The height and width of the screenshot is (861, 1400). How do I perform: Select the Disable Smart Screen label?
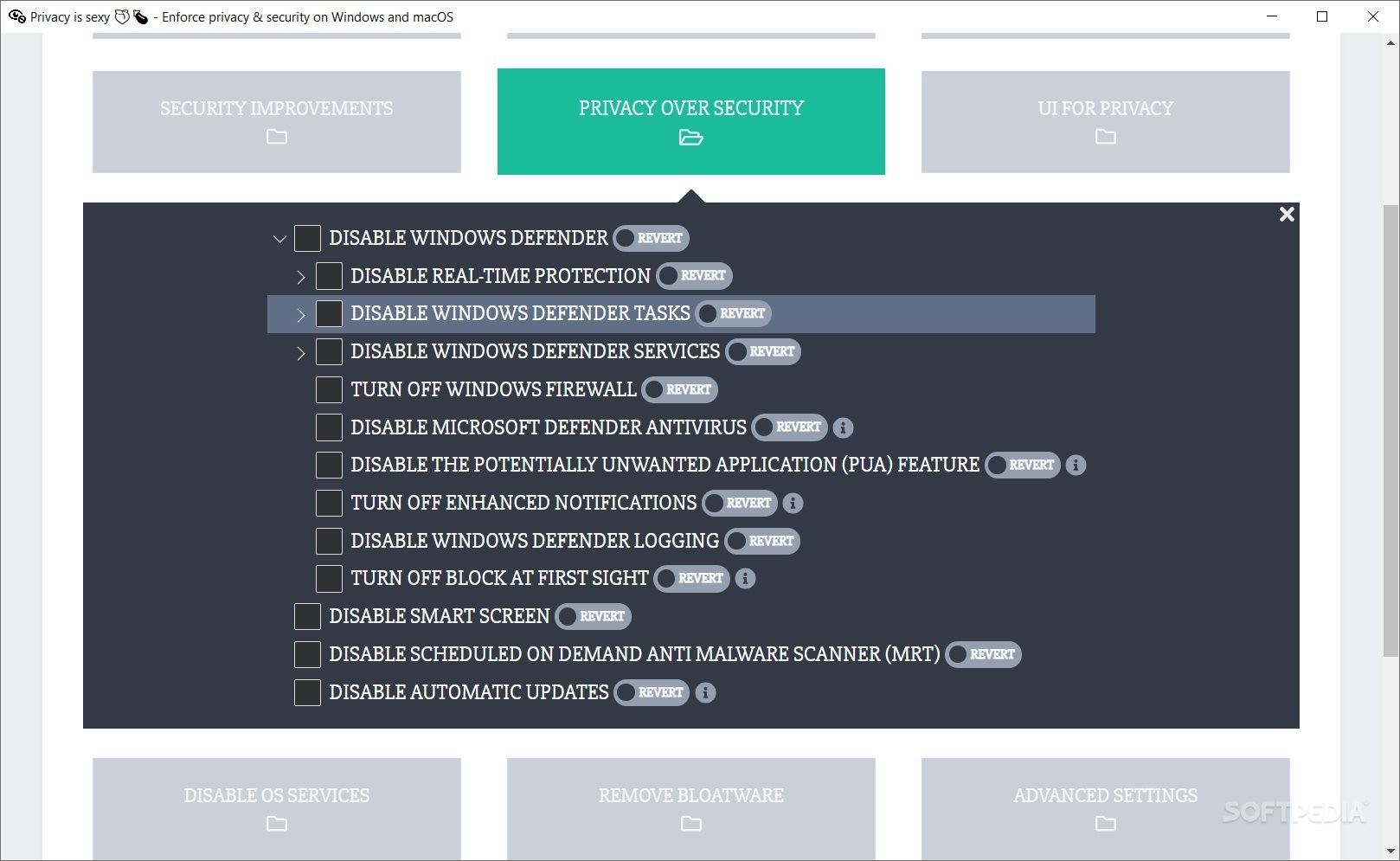pos(440,616)
